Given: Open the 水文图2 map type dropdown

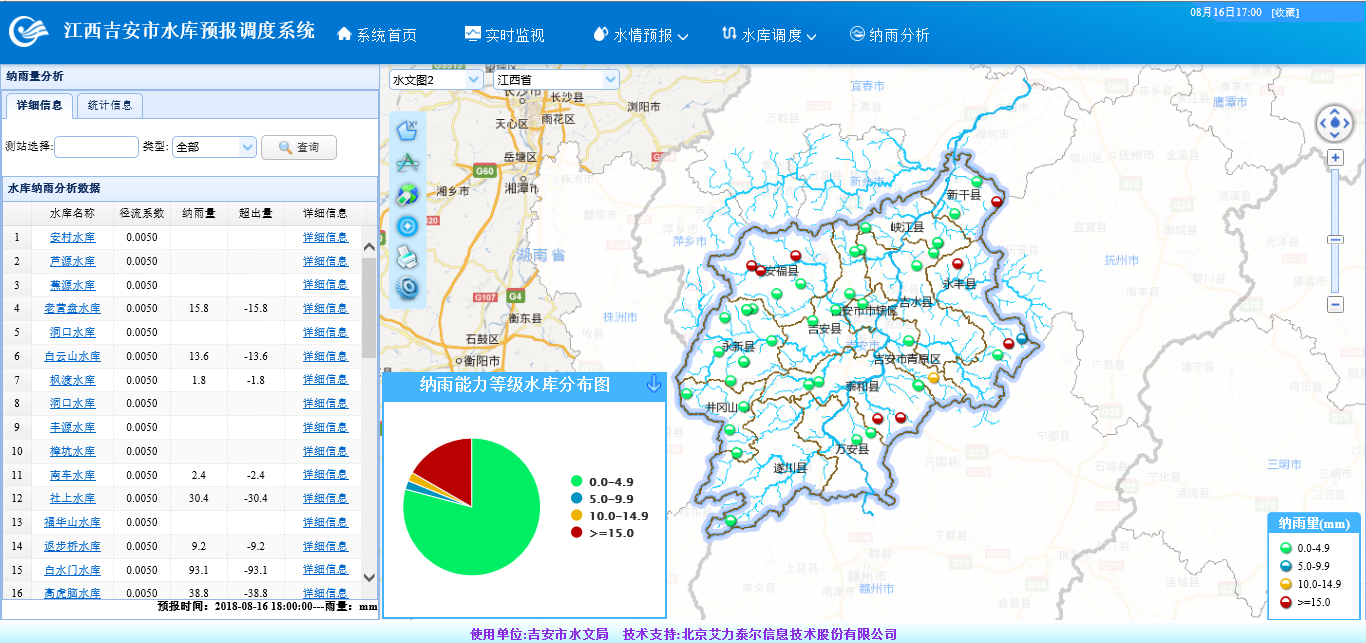Looking at the screenshot, I should tap(436, 79).
